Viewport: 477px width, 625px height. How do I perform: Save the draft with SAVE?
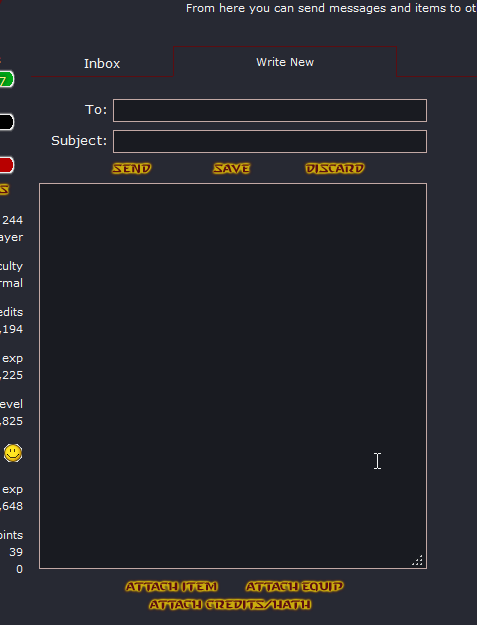pos(232,169)
